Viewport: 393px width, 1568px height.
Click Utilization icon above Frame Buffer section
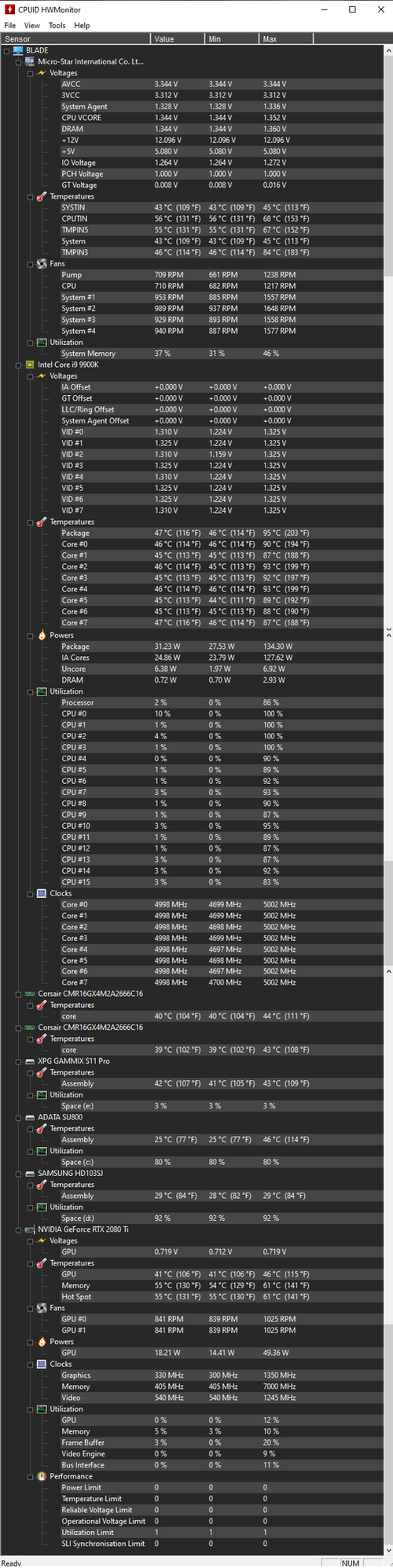tap(42, 1409)
